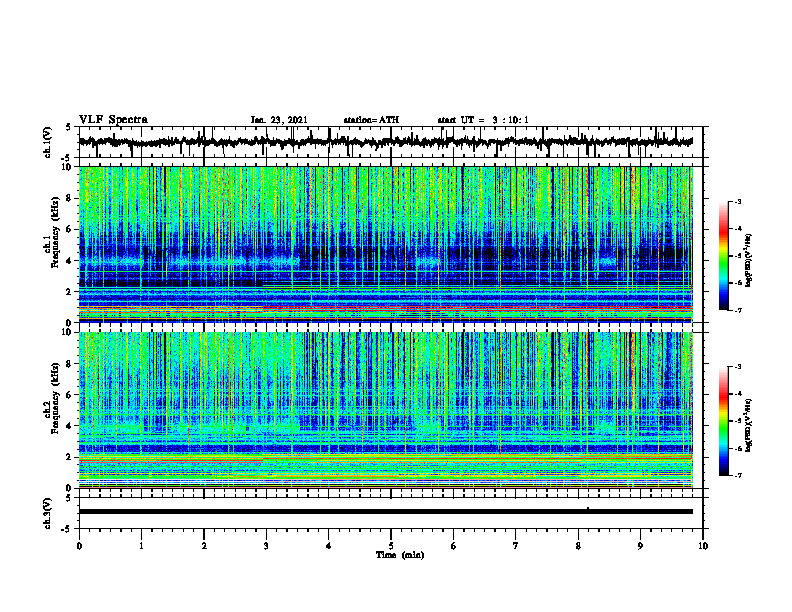Image resolution: width=792 pixels, height=612 pixels.
Task: Click the time axis tick label "3"
Action: tap(266, 546)
